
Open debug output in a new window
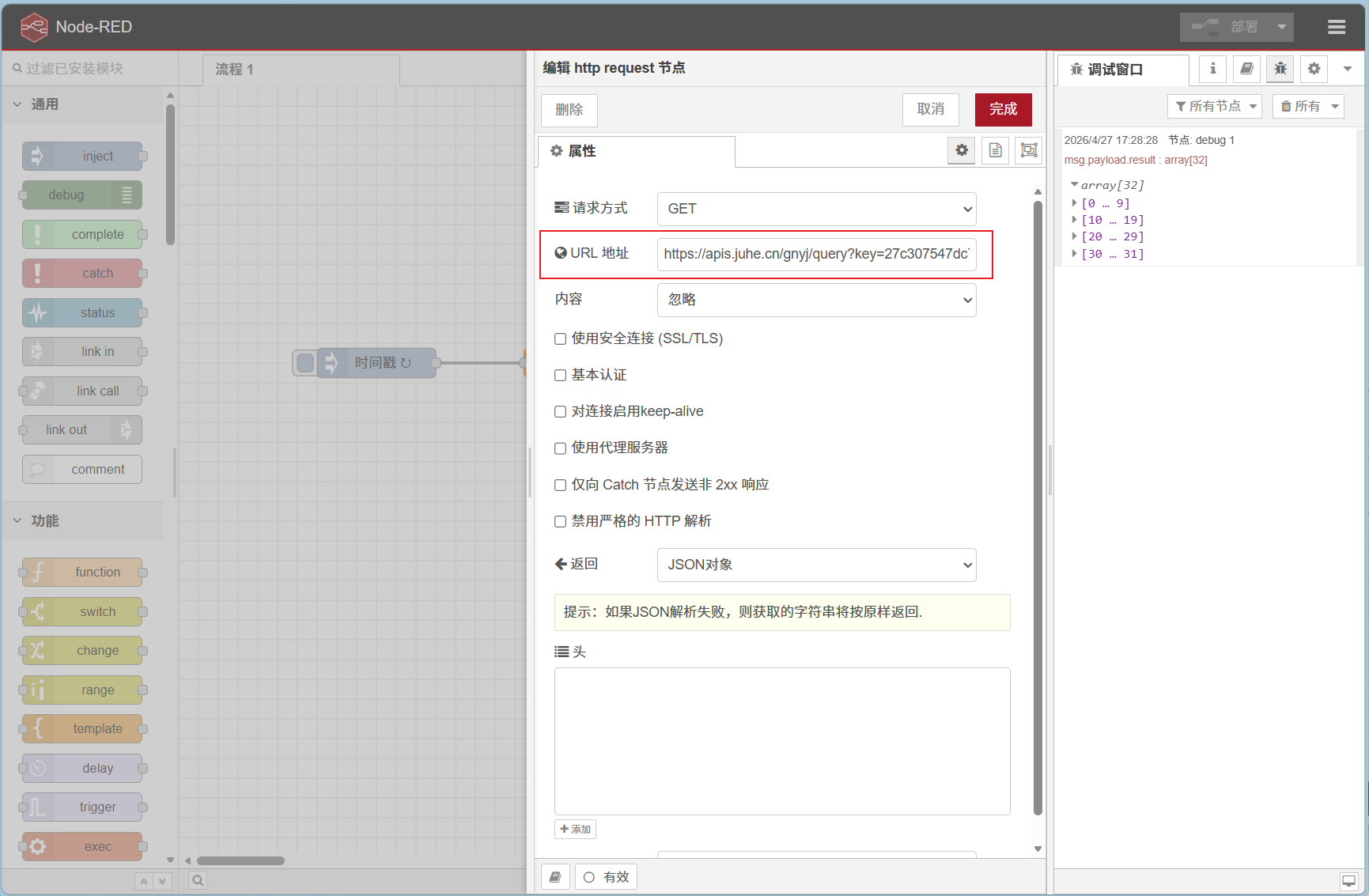(1348, 881)
